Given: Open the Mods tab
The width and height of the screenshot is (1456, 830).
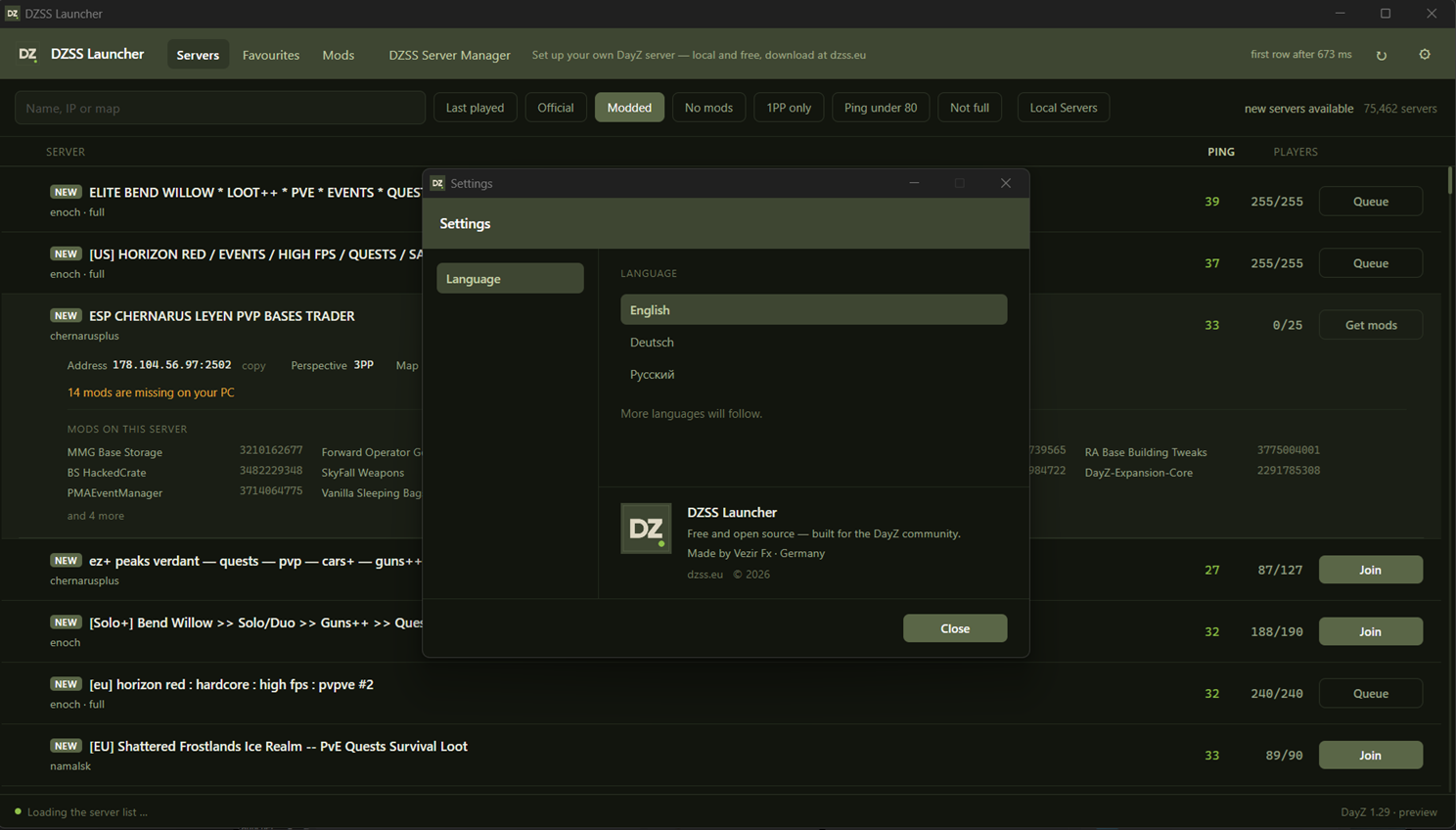Looking at the screenshot, I should pos(339,55).
